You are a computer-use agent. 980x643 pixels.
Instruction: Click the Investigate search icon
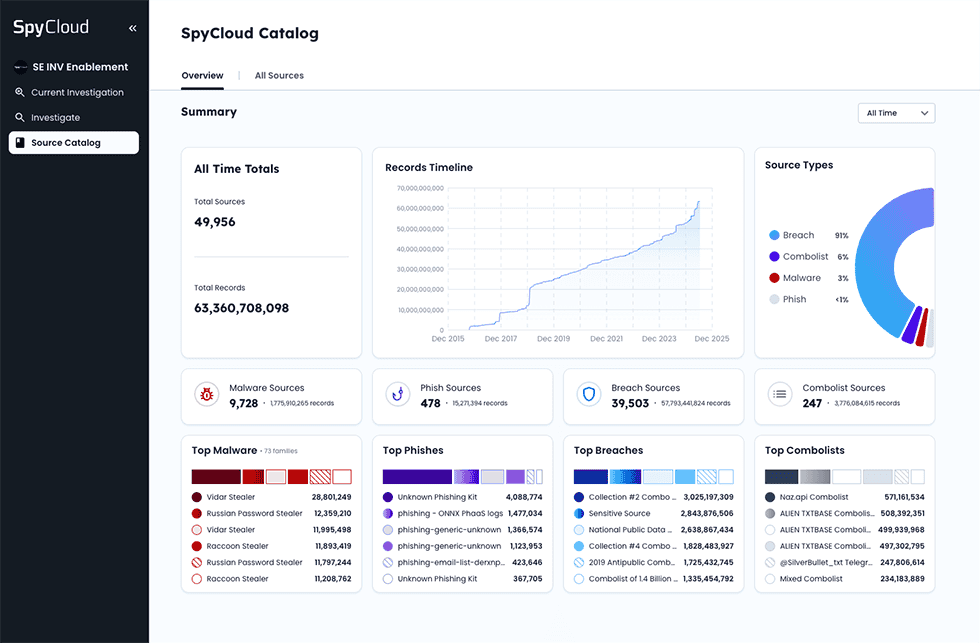coord(20,117)
